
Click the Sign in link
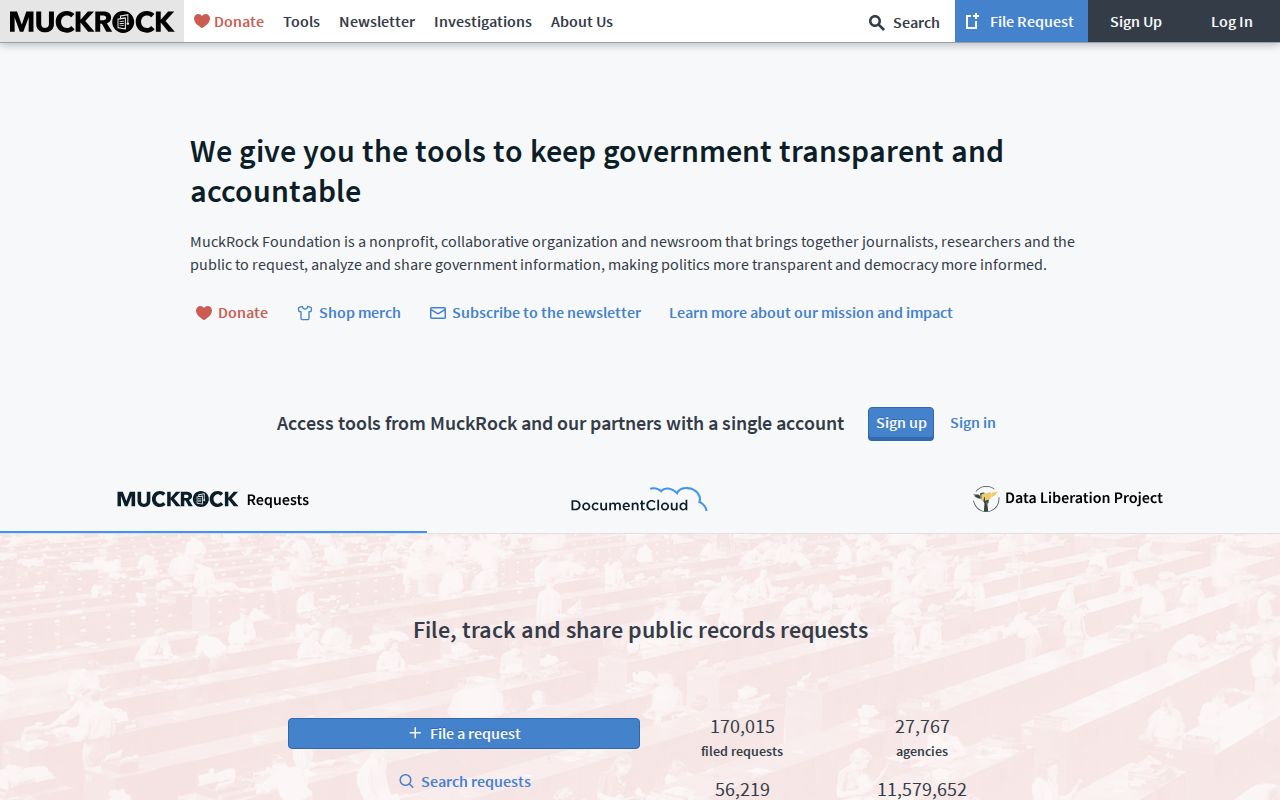972,423
